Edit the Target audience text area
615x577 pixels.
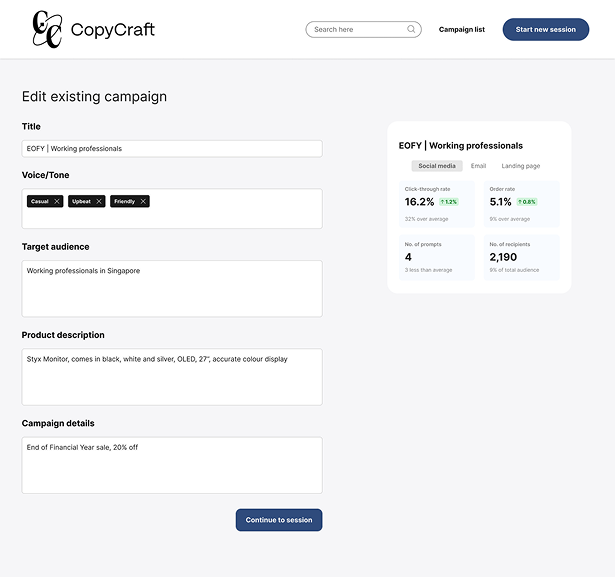(x=172, y=289)
